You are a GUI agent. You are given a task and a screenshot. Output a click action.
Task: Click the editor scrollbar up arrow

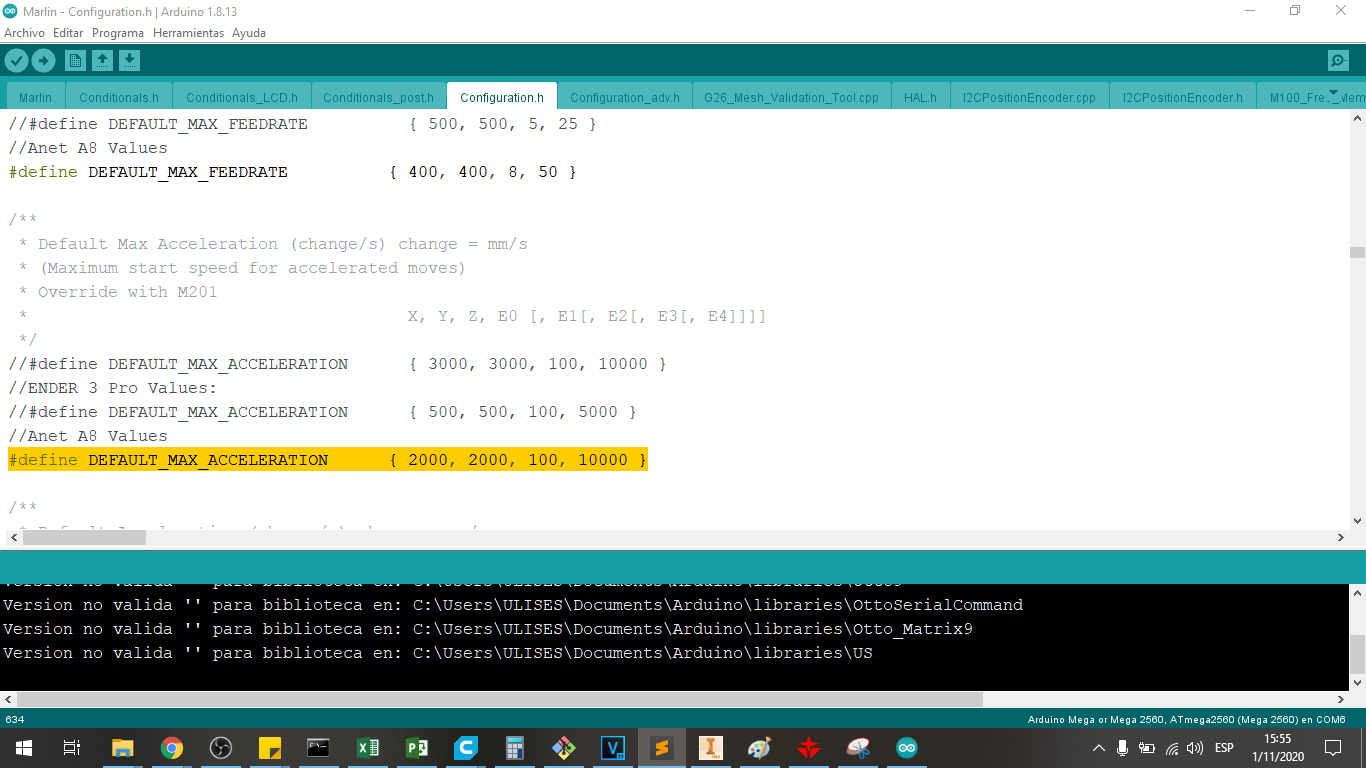1357,117
